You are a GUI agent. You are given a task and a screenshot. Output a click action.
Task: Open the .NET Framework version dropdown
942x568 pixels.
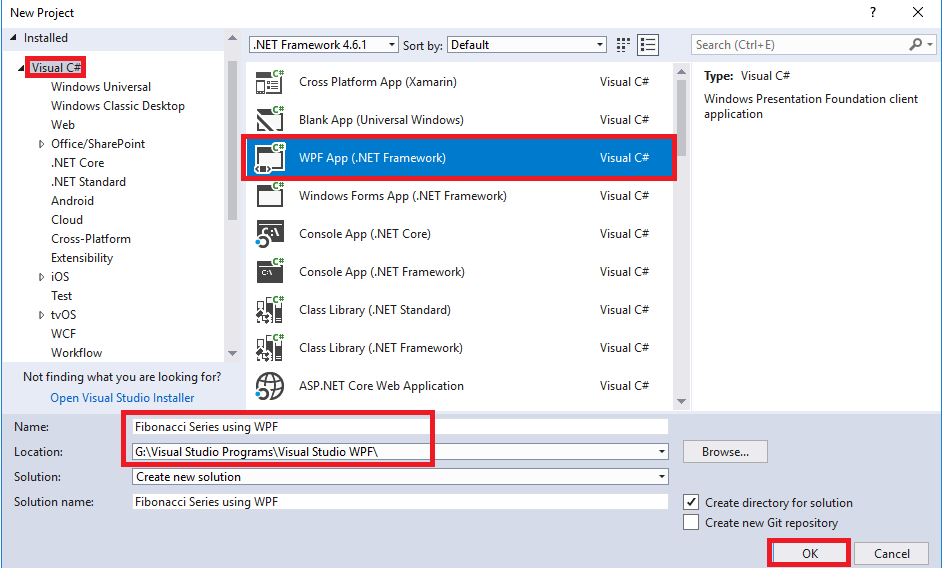pyautogui.click(x=324, y=44)
